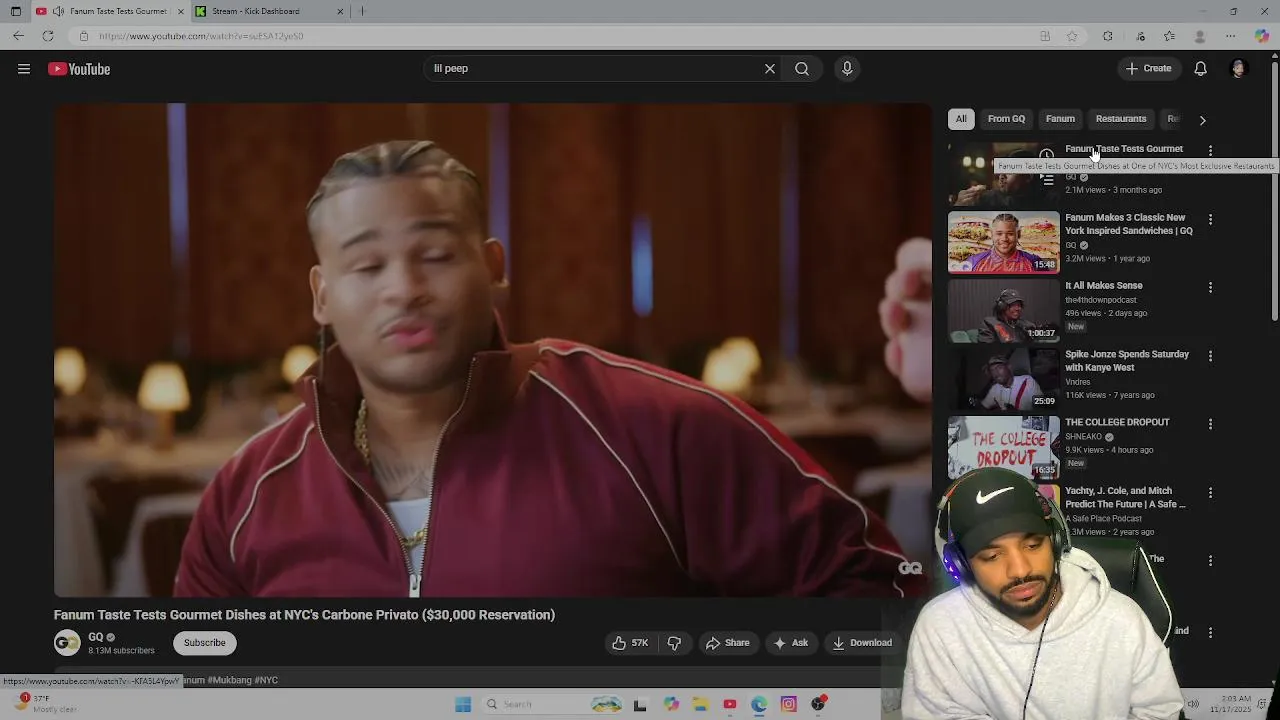This screenshot has width=1280, height=720.
Task: Click the main video player
Action: (x=493, y=350)
